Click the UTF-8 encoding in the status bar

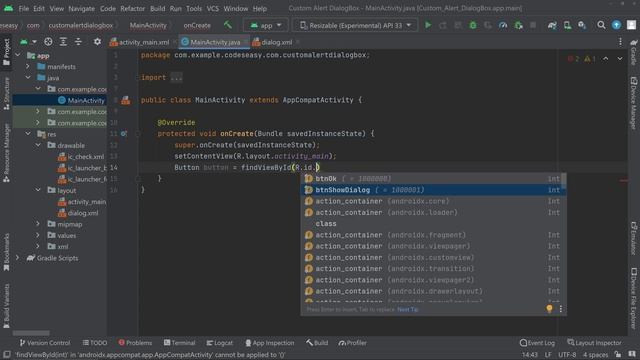tap(567, 355)
